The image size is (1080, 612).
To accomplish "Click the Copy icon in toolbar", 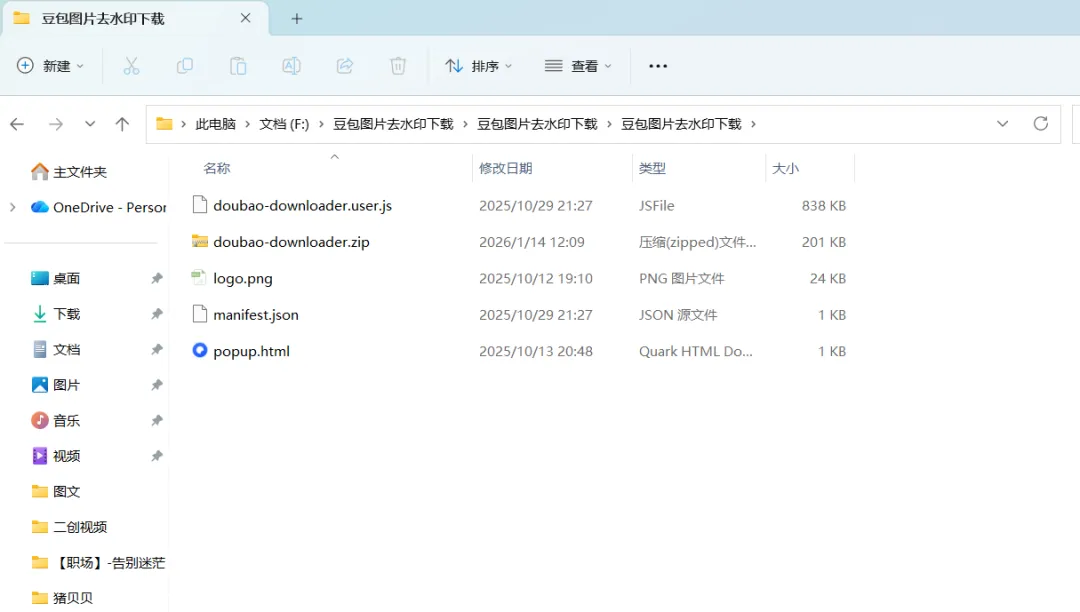I will coord(185,66).
